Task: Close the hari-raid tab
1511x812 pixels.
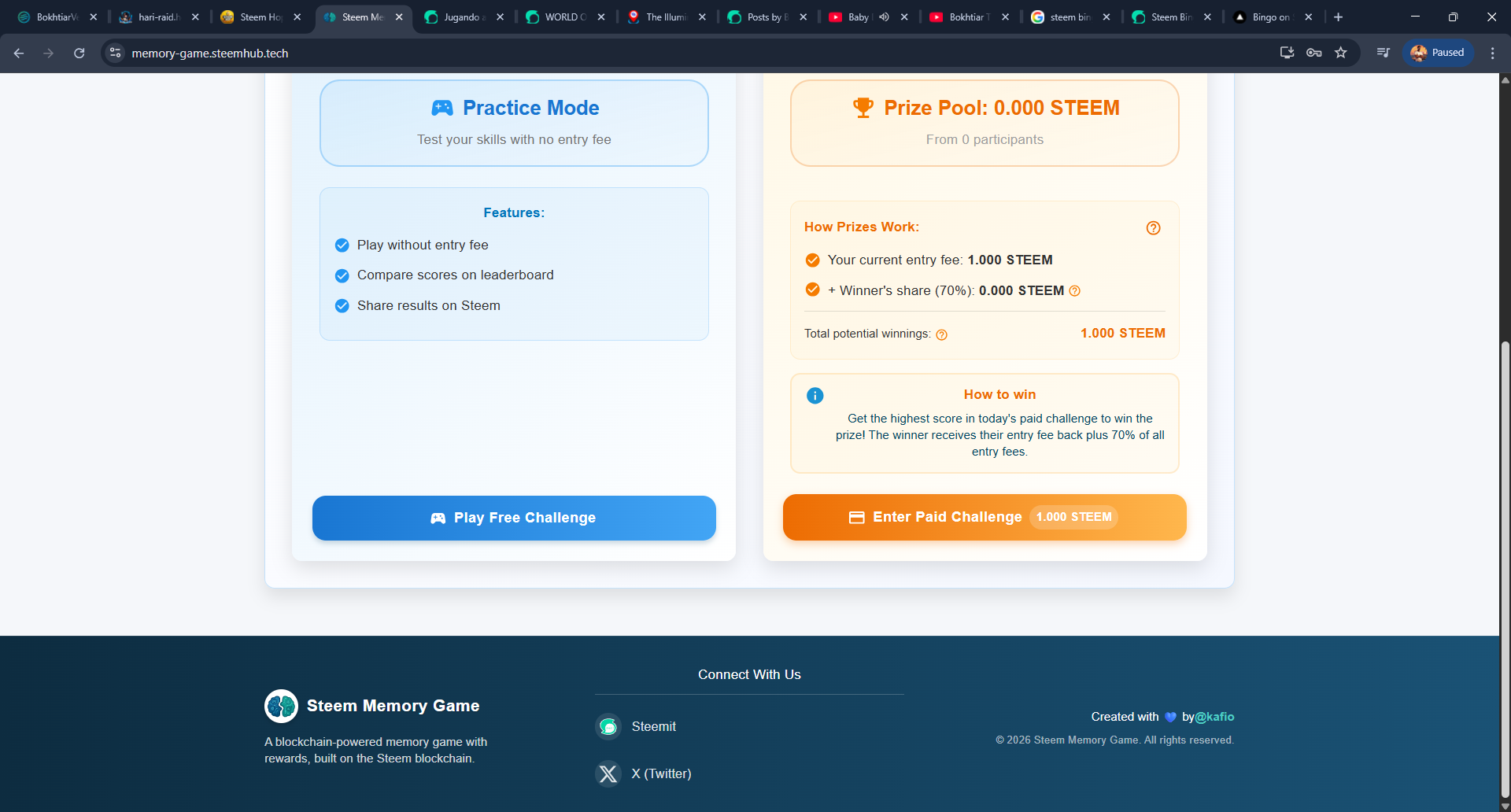Action: pyautogui.click(x=195, y=17)
